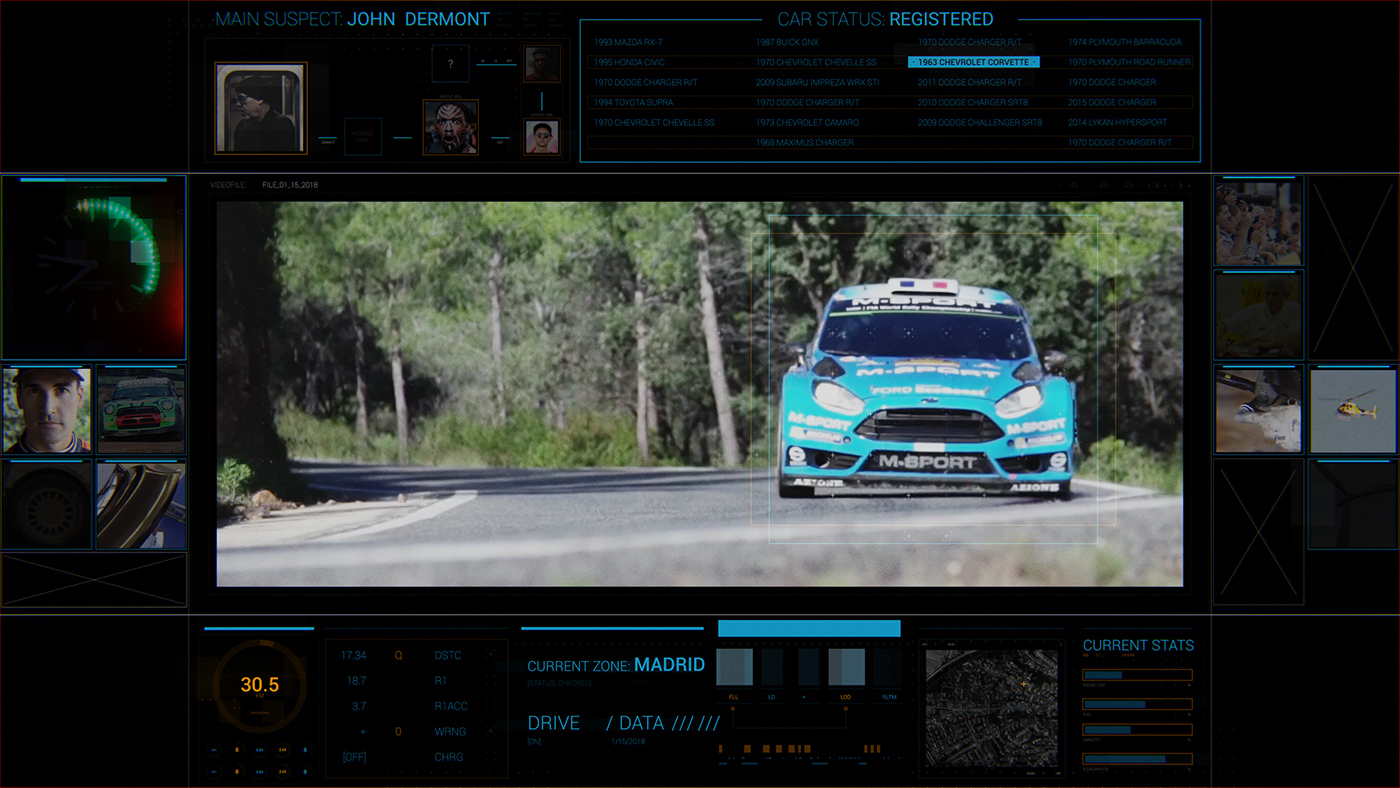Select 1974 Plymouth Barracuda entry
The width and height of the screenshot is (1400, 788).
tap(1125, 42)
